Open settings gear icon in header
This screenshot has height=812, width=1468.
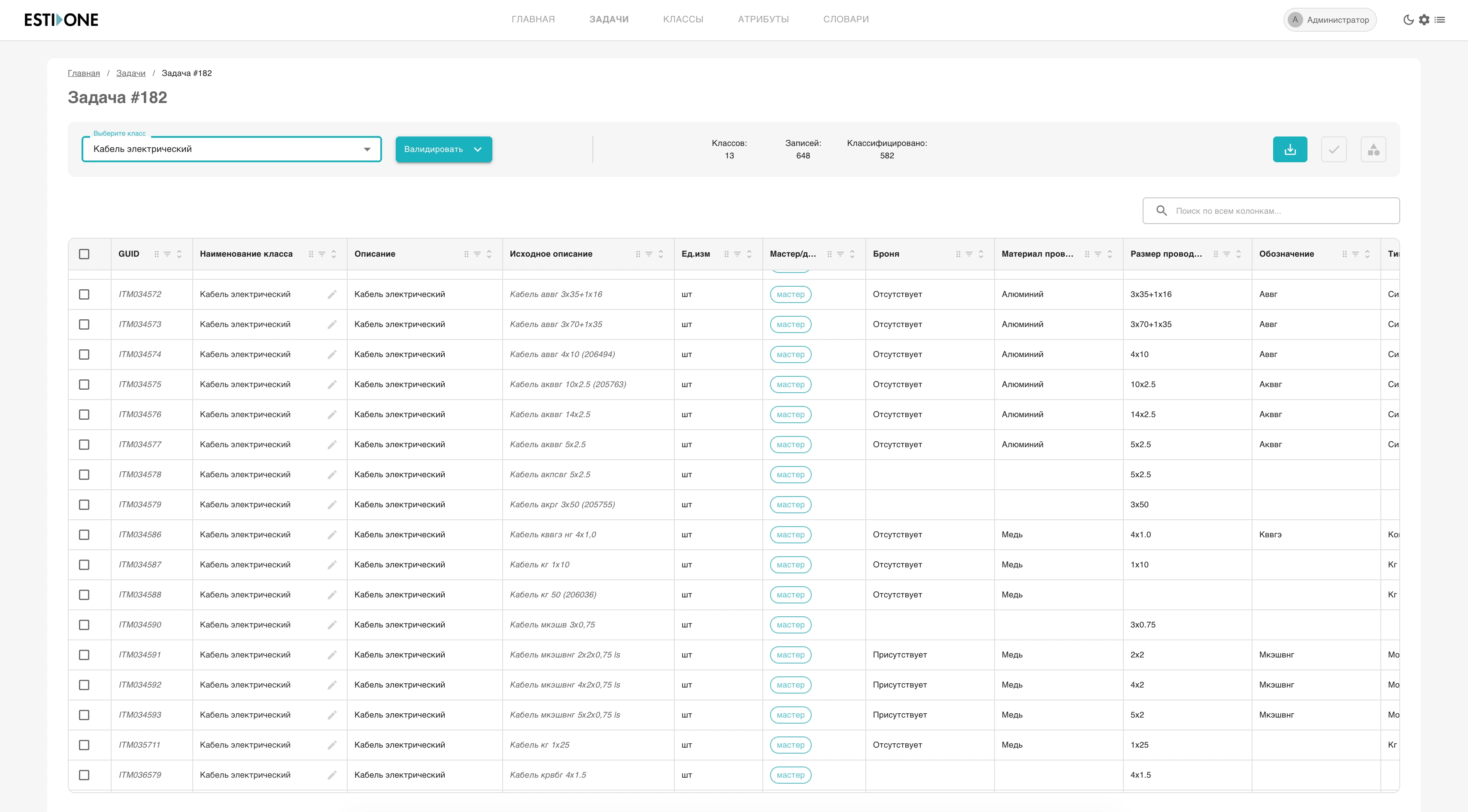[1424, 19]
